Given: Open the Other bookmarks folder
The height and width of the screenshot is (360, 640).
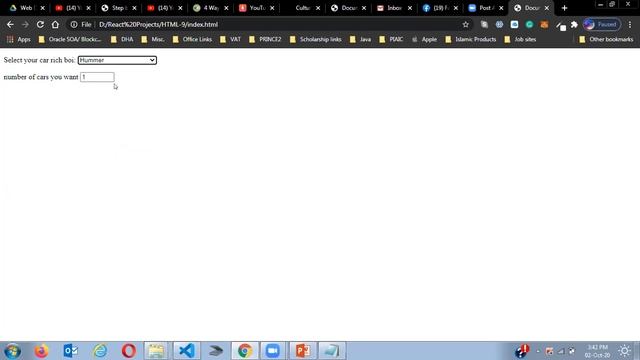Looking at the screenshot, I should click(606, 40).
